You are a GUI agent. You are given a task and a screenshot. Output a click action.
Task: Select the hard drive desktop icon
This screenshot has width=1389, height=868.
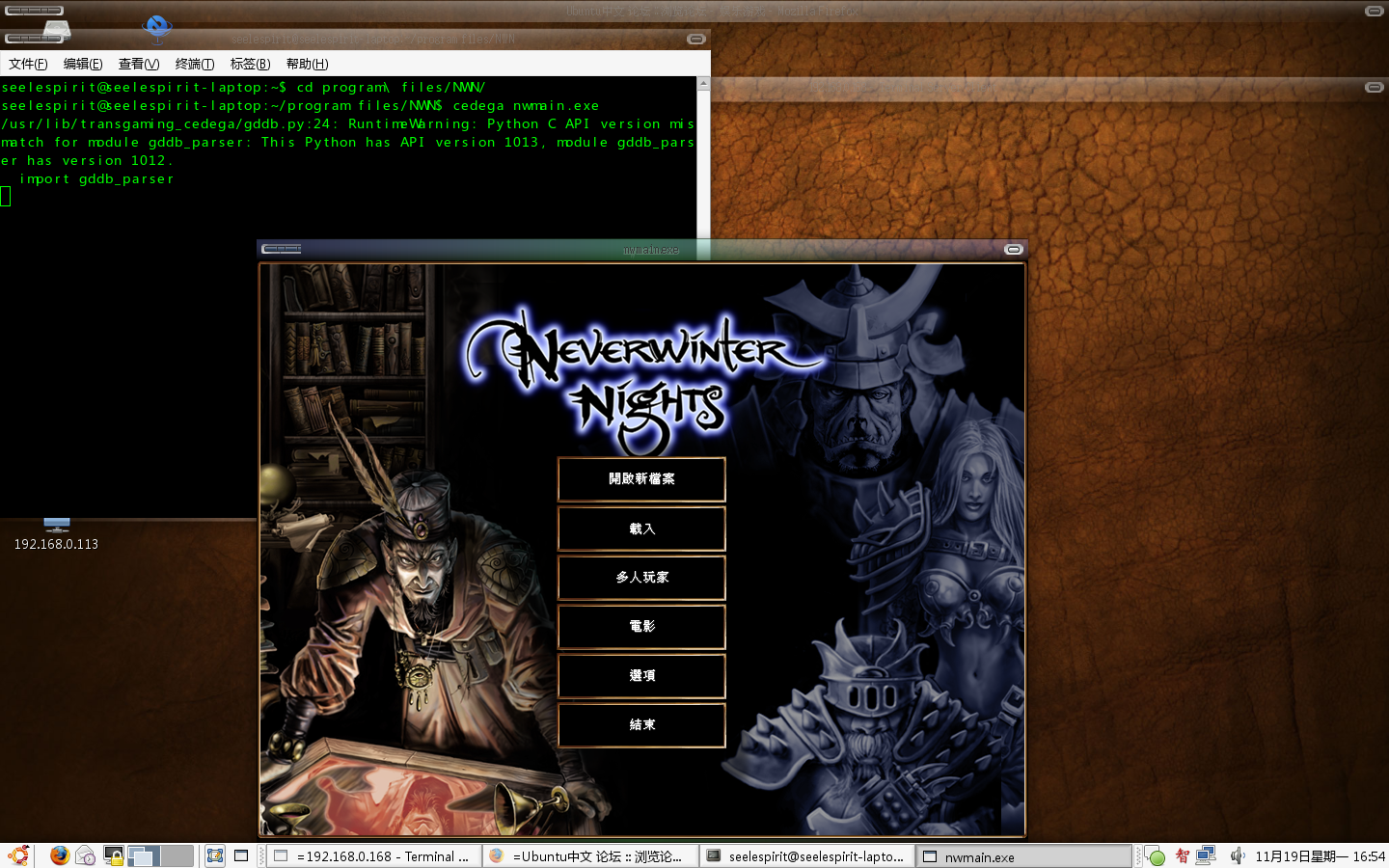pos(56,32)
